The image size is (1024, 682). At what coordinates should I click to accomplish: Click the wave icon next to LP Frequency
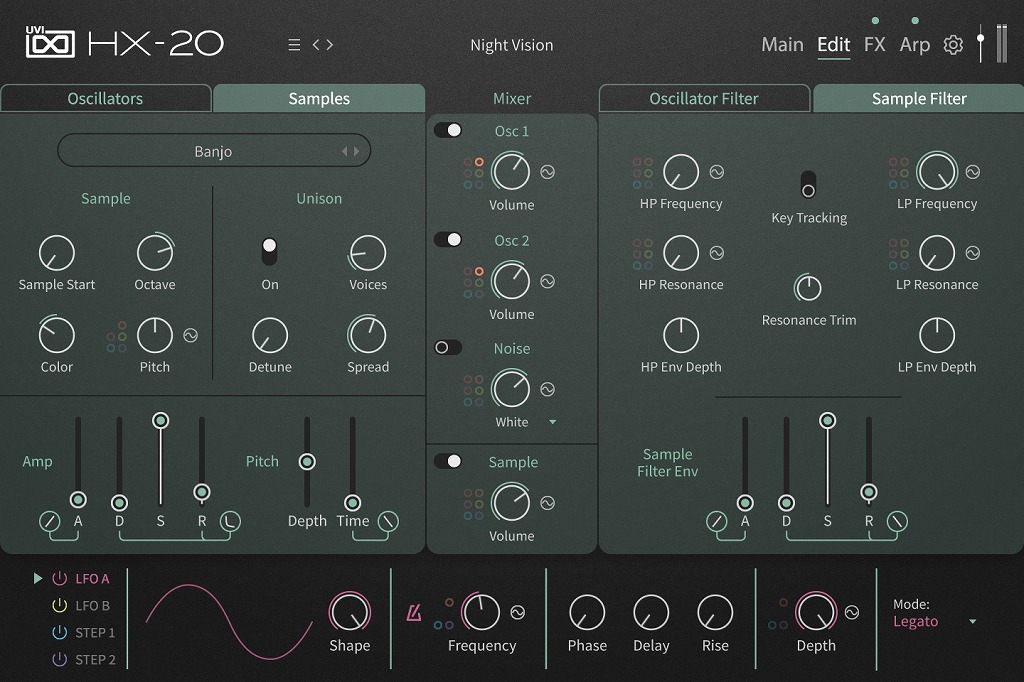coord(972,172)
